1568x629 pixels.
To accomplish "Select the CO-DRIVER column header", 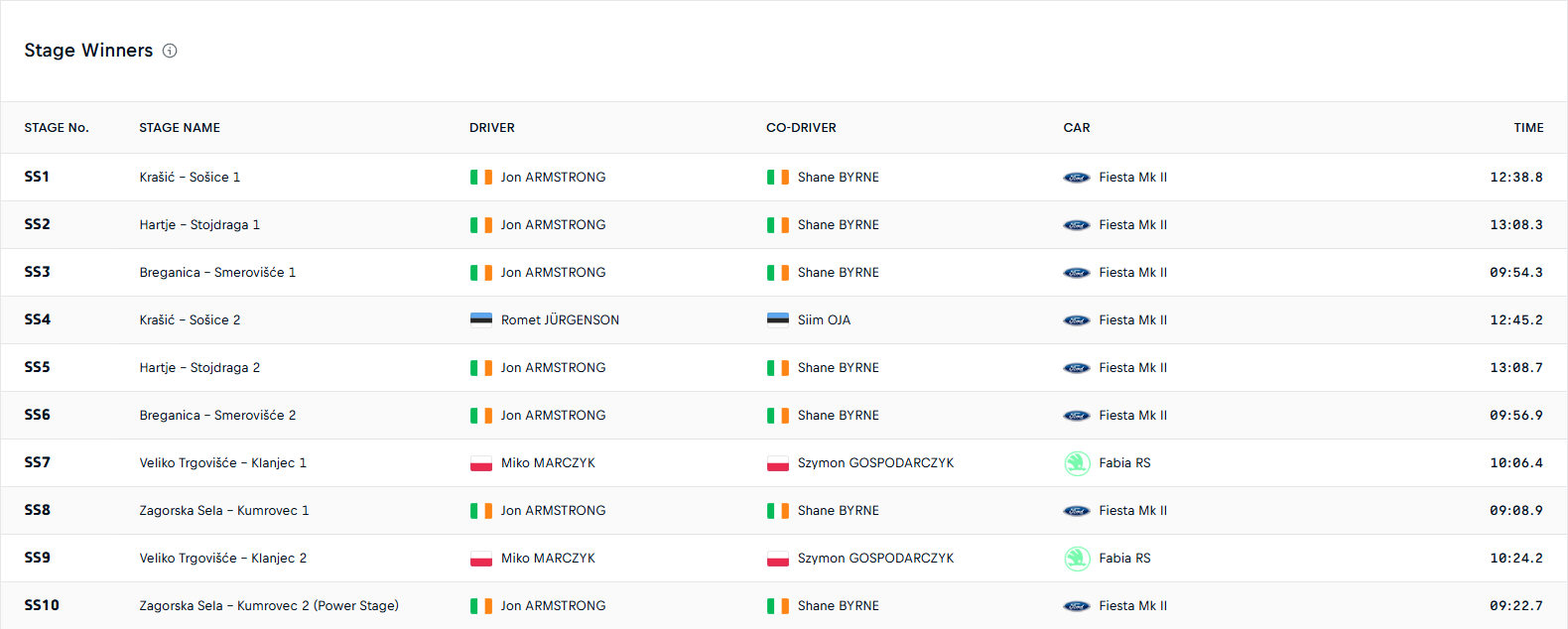I will click(x=801, y=128).
